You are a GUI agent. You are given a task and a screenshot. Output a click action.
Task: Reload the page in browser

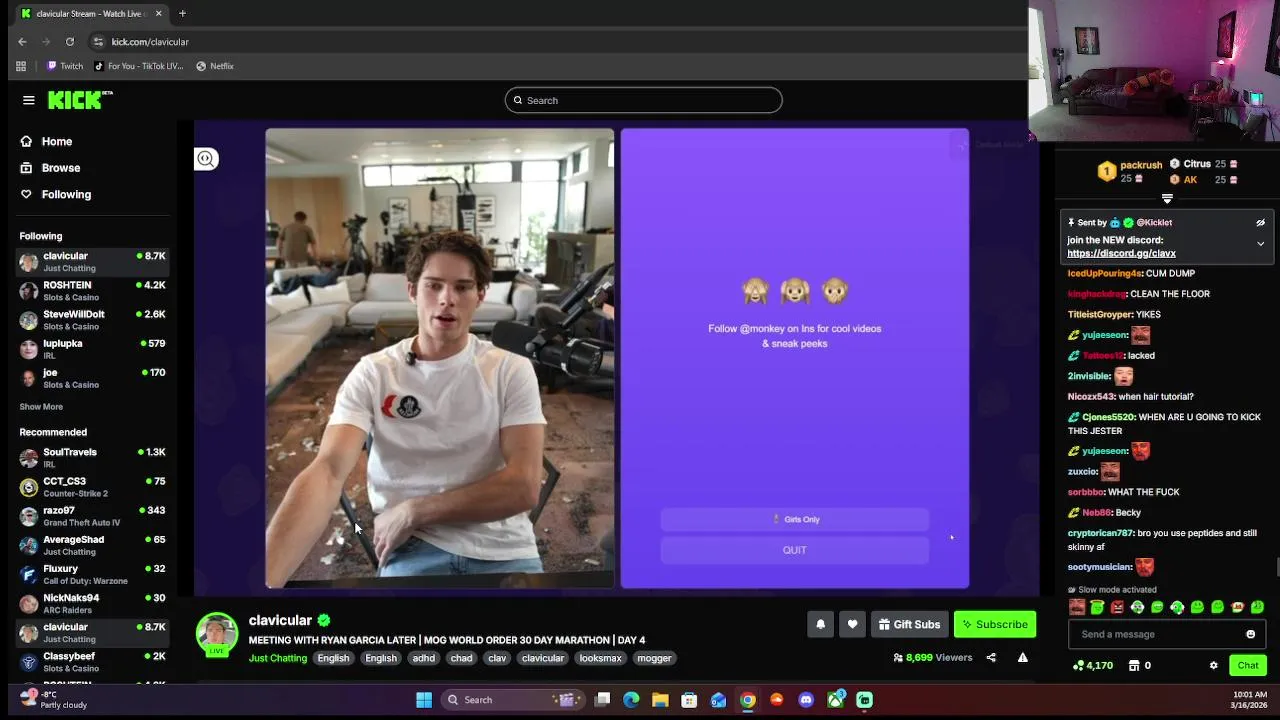click(x=70, y=42)
